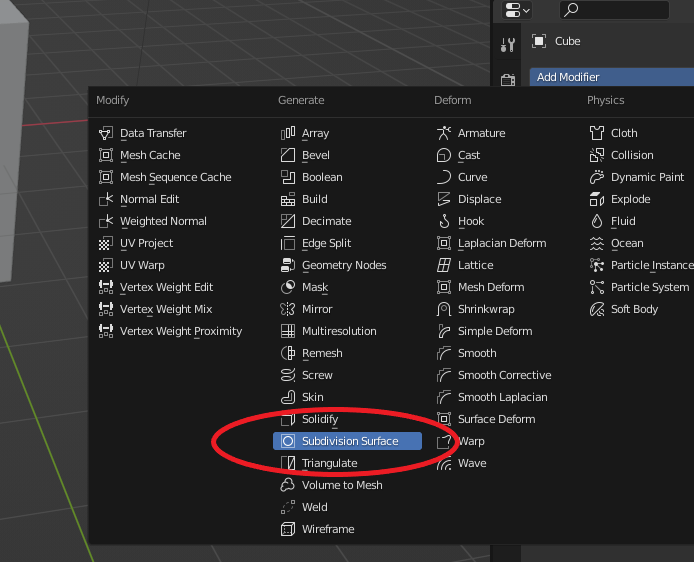Select Smooth Laplacian modifier
Screen dimensions: 694x562
[x=502, y=397]
